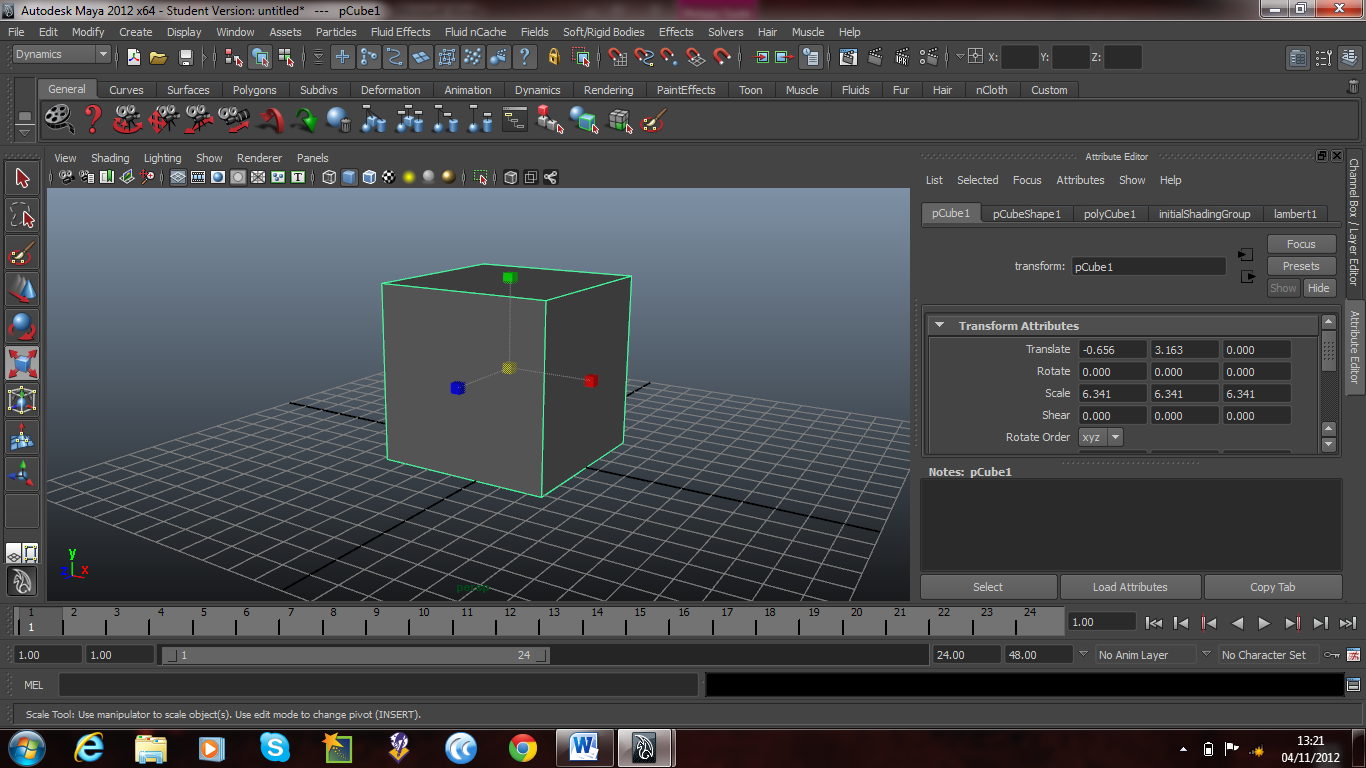Activate the Move Tool cone icon
This screenshot has height=768, width=1366.
[22, 289]
